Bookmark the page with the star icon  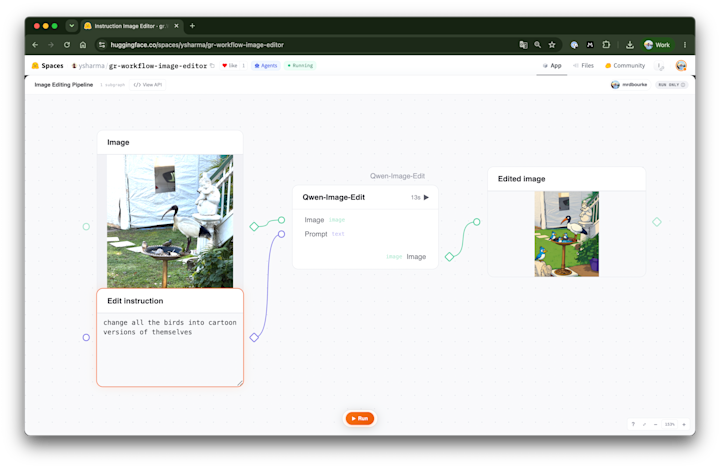(552, 45)
